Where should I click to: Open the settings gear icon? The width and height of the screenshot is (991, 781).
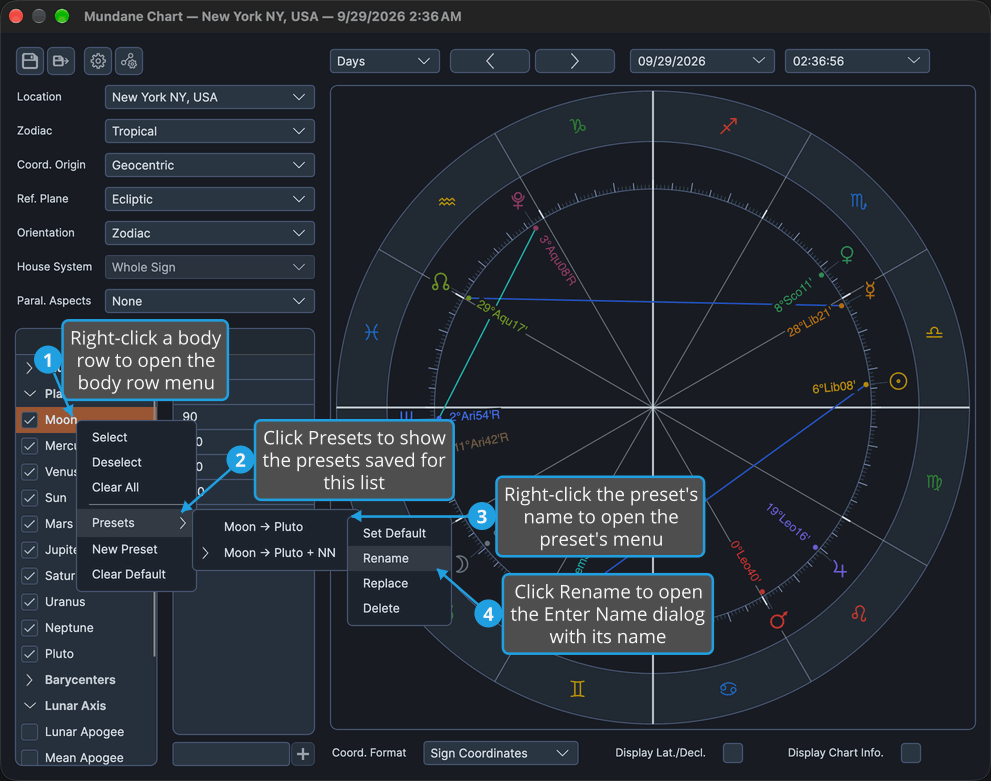point(98,61)
